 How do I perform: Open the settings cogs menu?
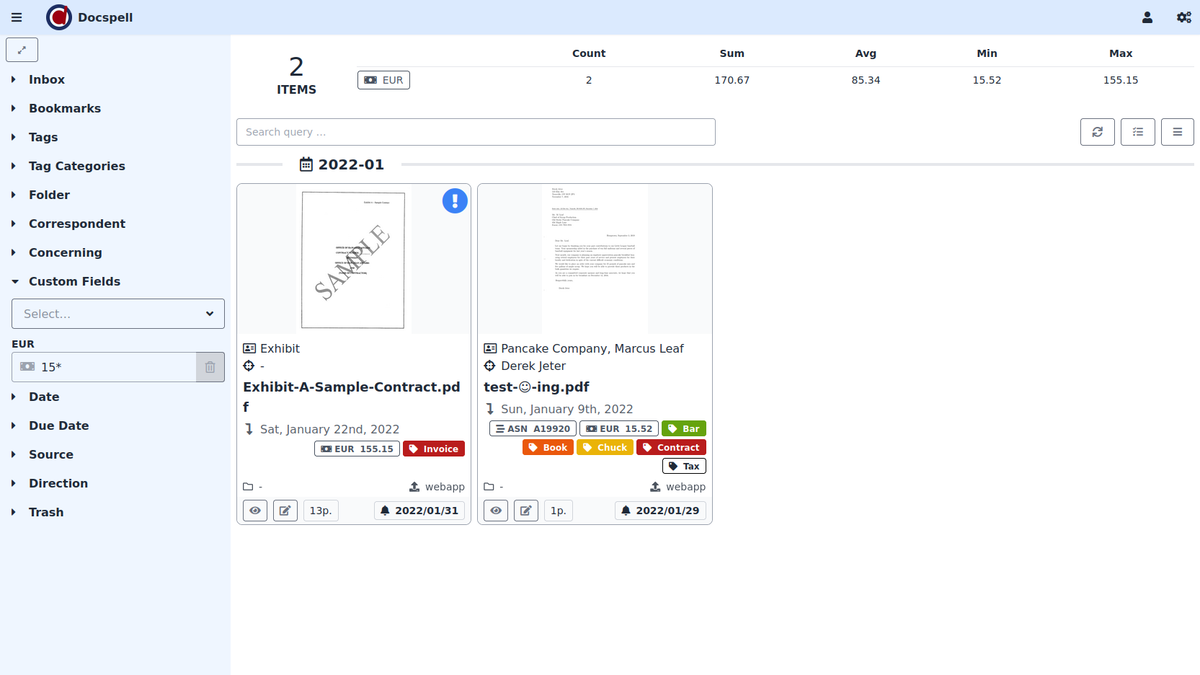click(x=1183, y=17)
